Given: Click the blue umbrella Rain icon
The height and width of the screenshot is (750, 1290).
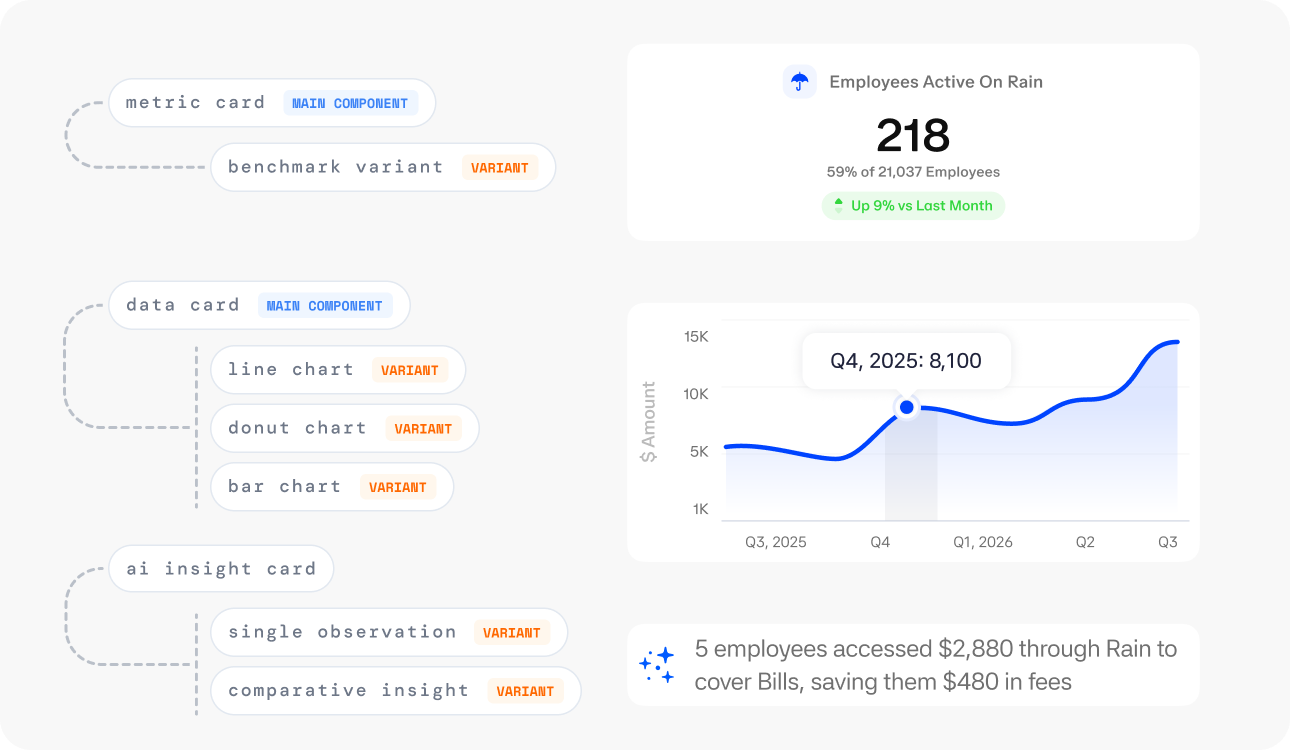Looking at the screenshot, I should click(x=800, y=82).
